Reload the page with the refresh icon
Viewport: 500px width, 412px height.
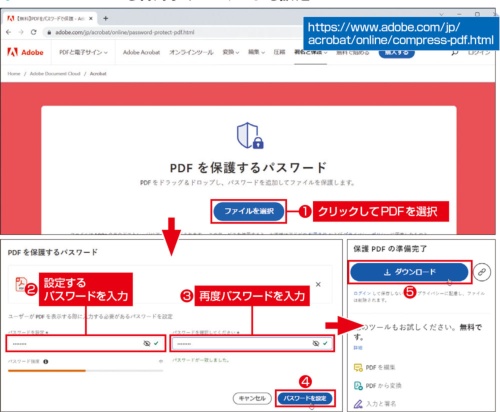pyautogui.click(x=33, y=32)
